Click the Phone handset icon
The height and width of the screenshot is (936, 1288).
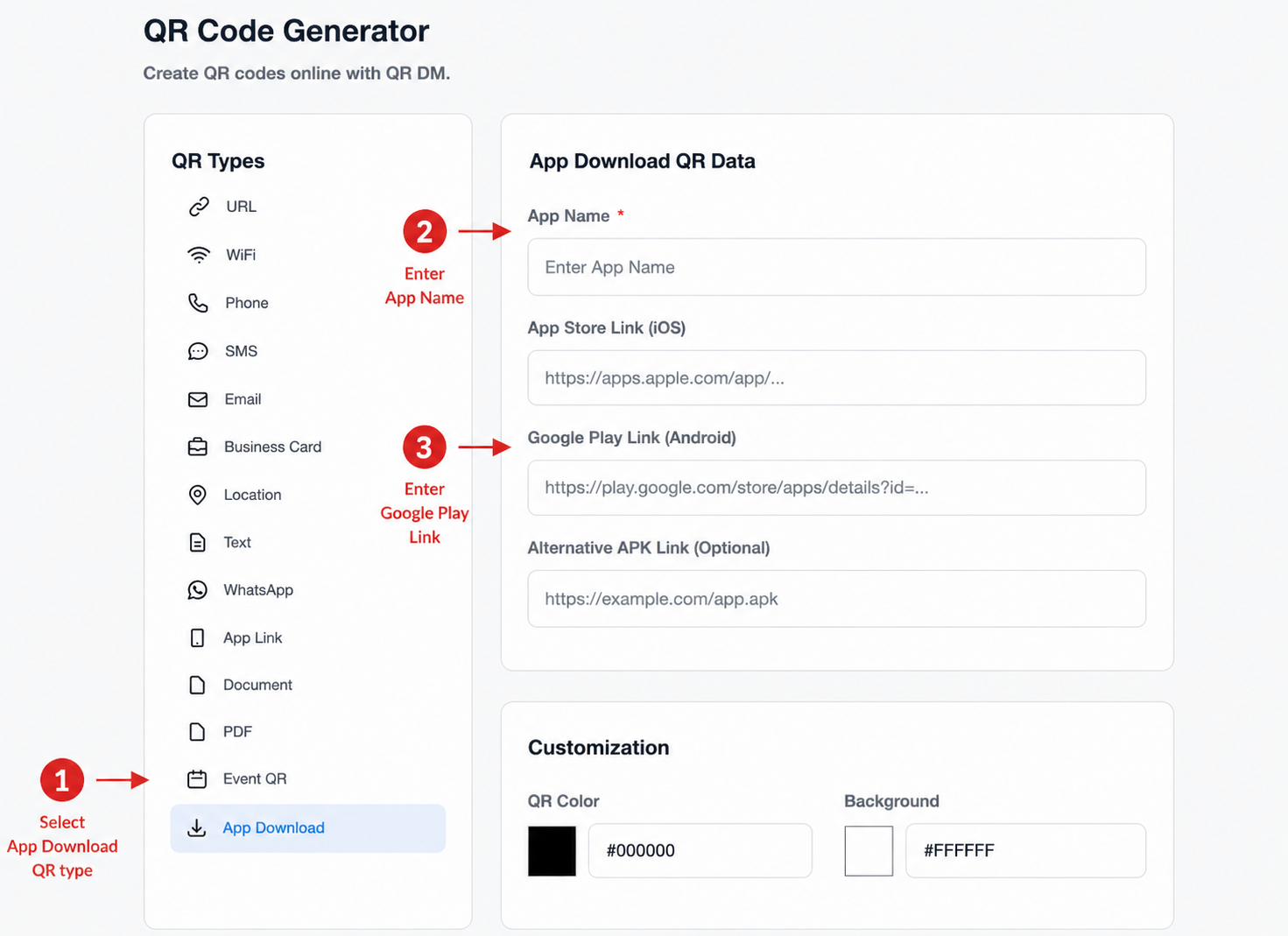pyautogui.click(x=199, y=303)
